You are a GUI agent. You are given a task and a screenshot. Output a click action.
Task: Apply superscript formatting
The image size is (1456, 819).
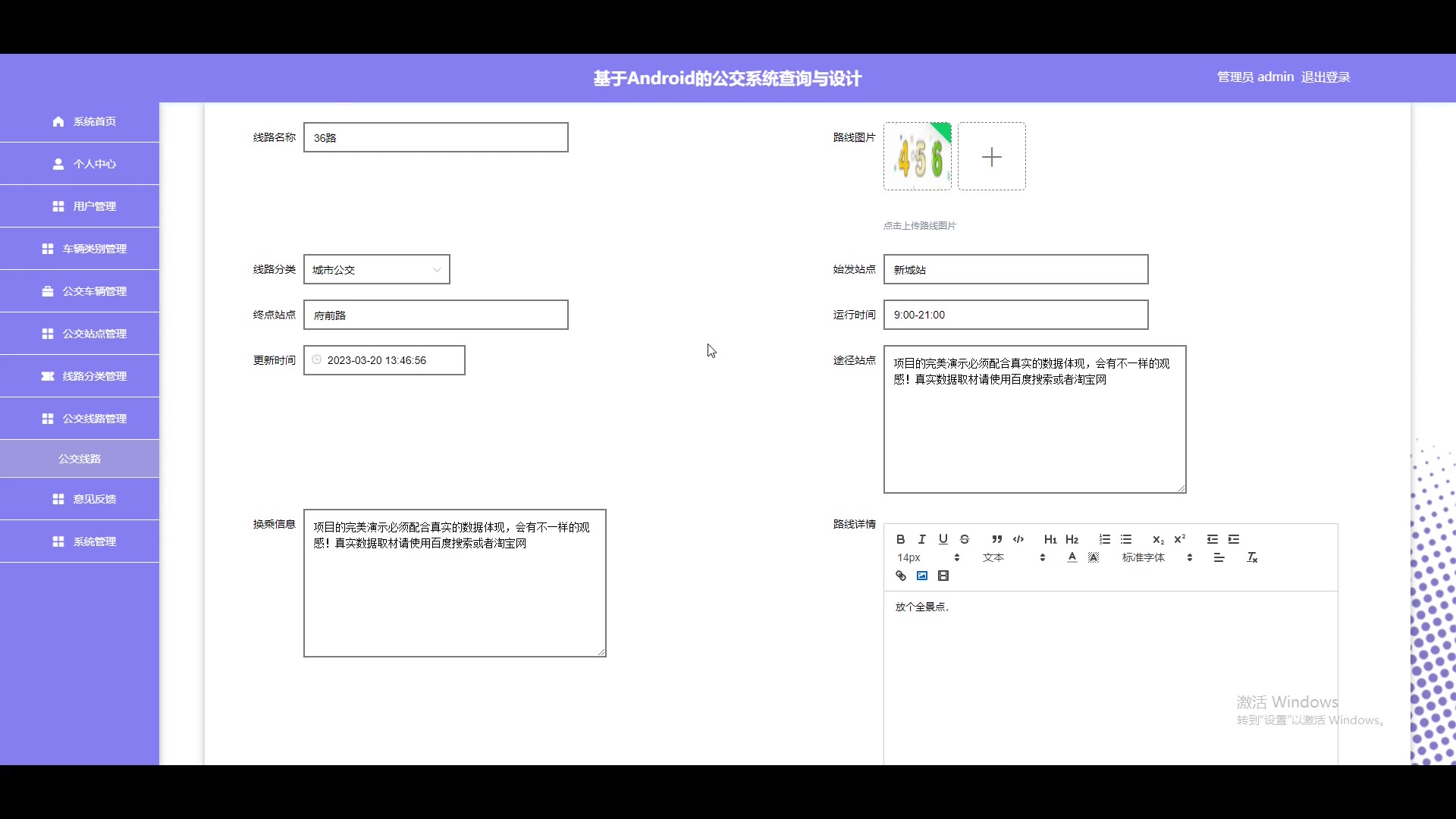(x=1179, y=539)
